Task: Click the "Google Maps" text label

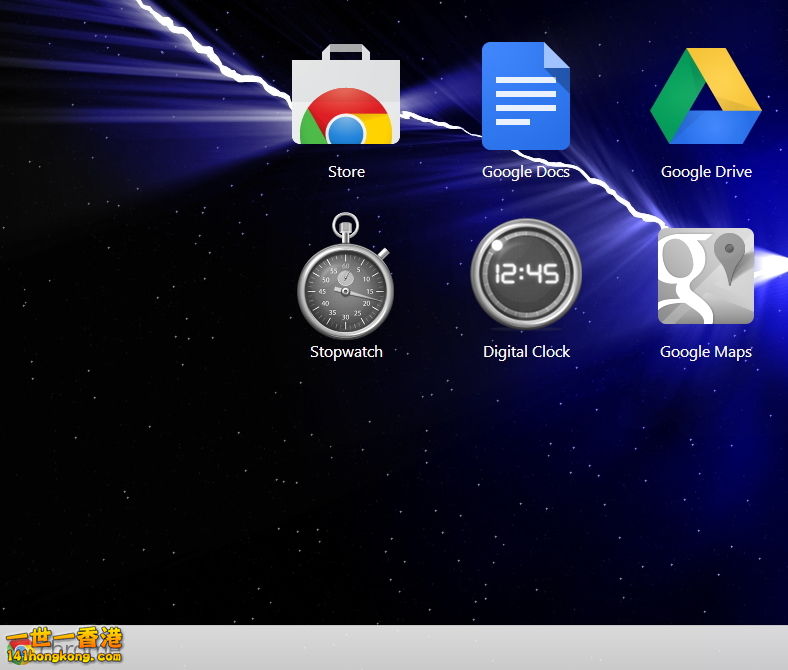Action: coord(706,352)
